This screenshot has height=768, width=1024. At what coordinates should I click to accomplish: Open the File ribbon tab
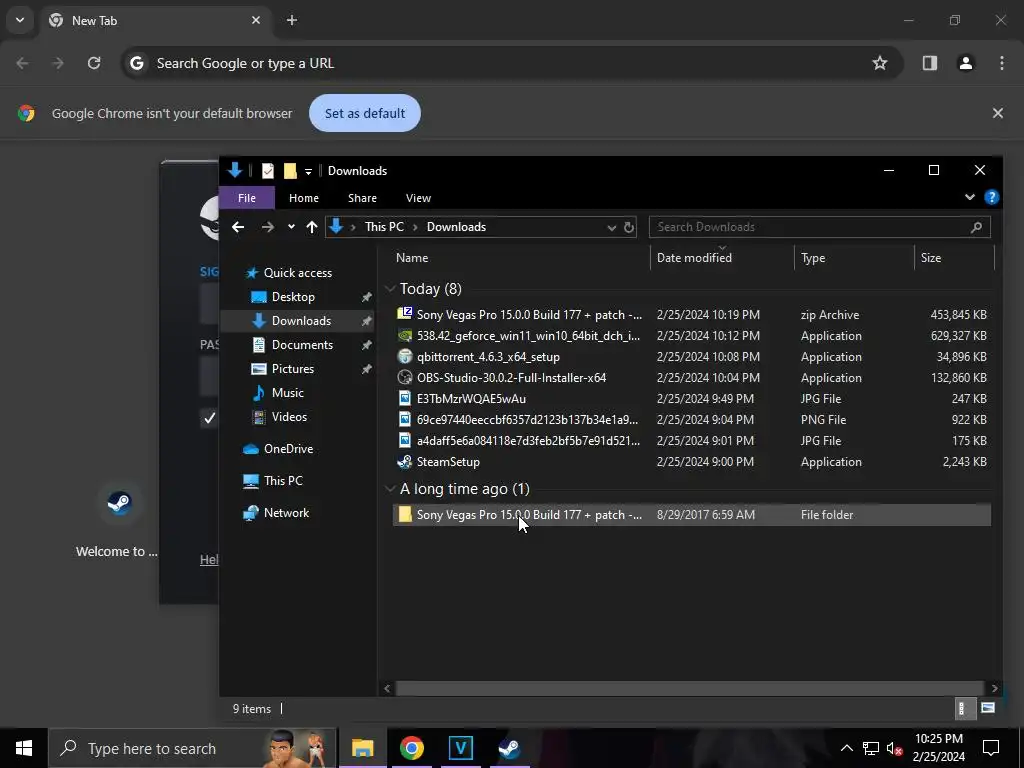(247, 198)
